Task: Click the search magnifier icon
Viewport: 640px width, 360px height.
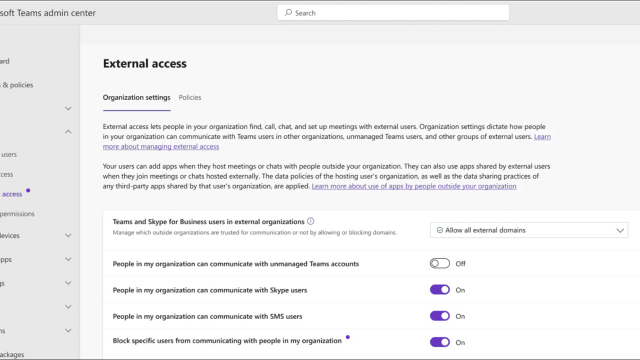Action: pos(289,13)
